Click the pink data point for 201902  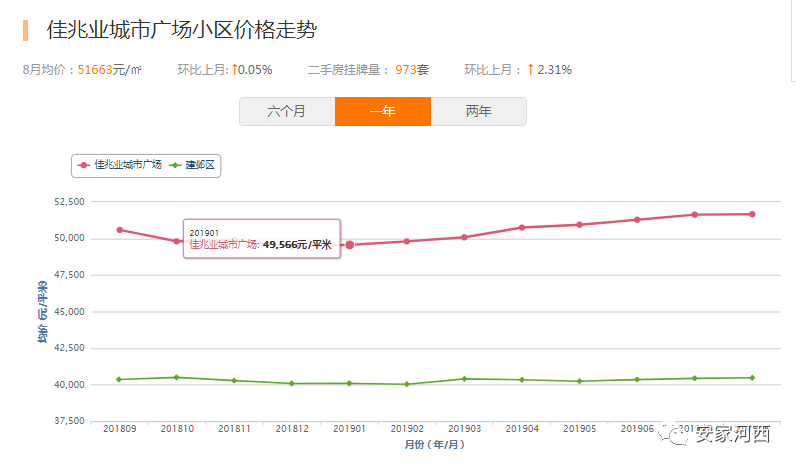click(x=407, y=242)
